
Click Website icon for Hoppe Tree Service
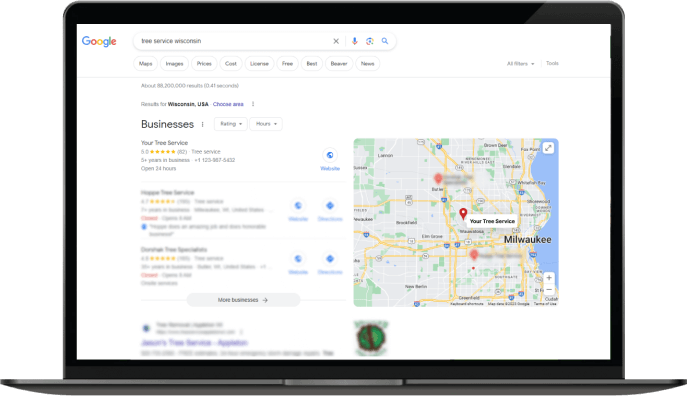point(298,205)
